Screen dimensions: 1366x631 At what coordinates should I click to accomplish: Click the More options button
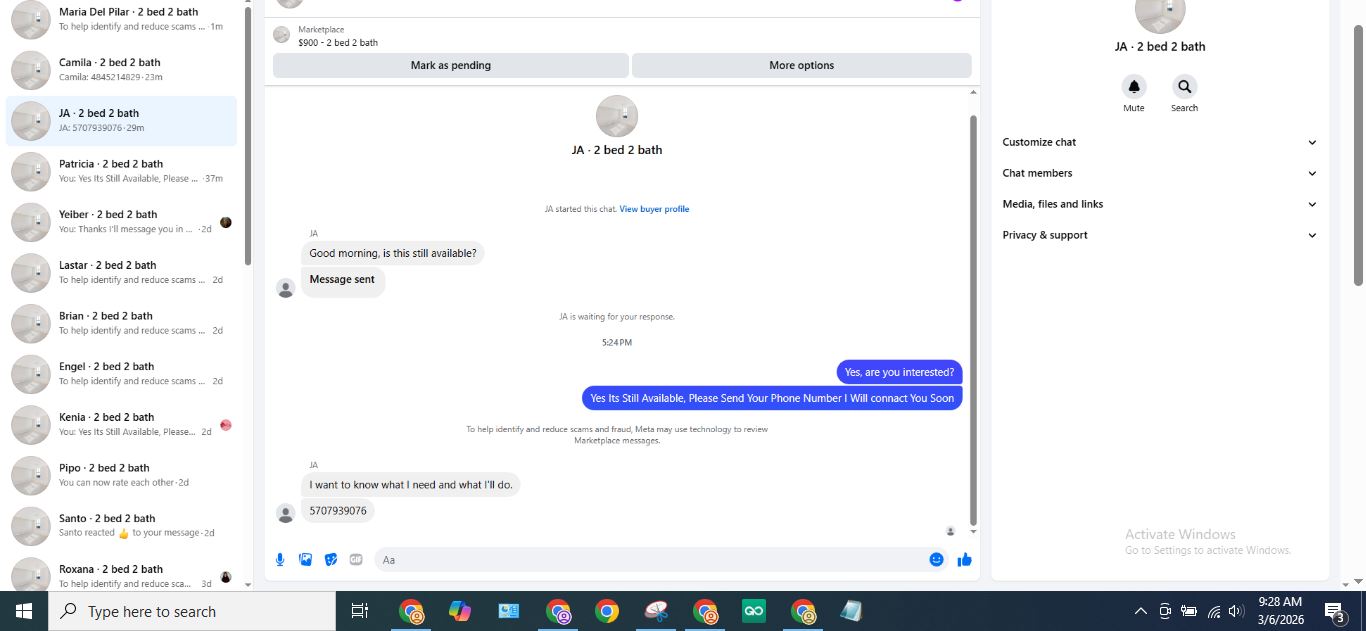click(x=802, y=65)
